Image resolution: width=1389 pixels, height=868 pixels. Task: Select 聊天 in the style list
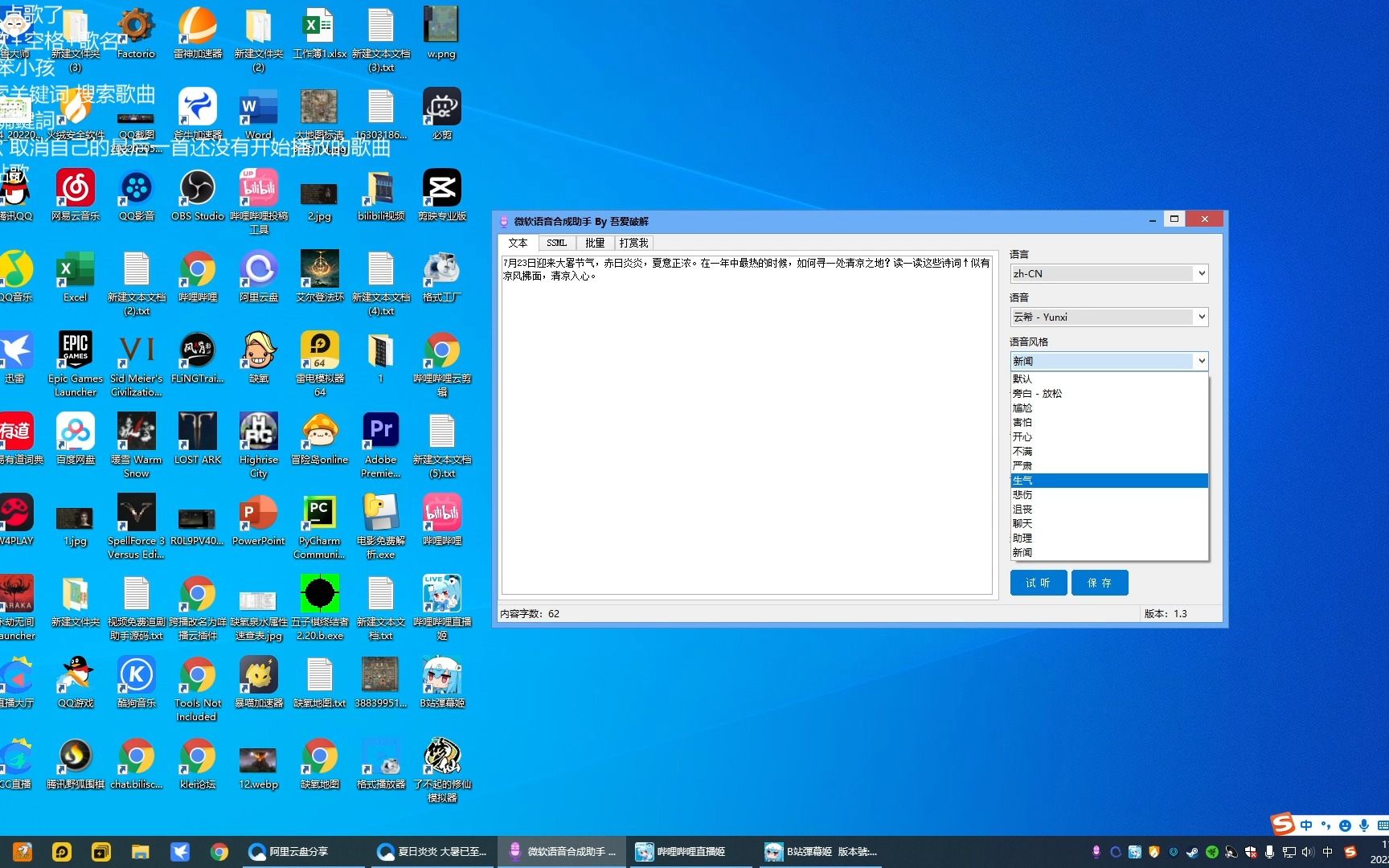click(1109, 523)
